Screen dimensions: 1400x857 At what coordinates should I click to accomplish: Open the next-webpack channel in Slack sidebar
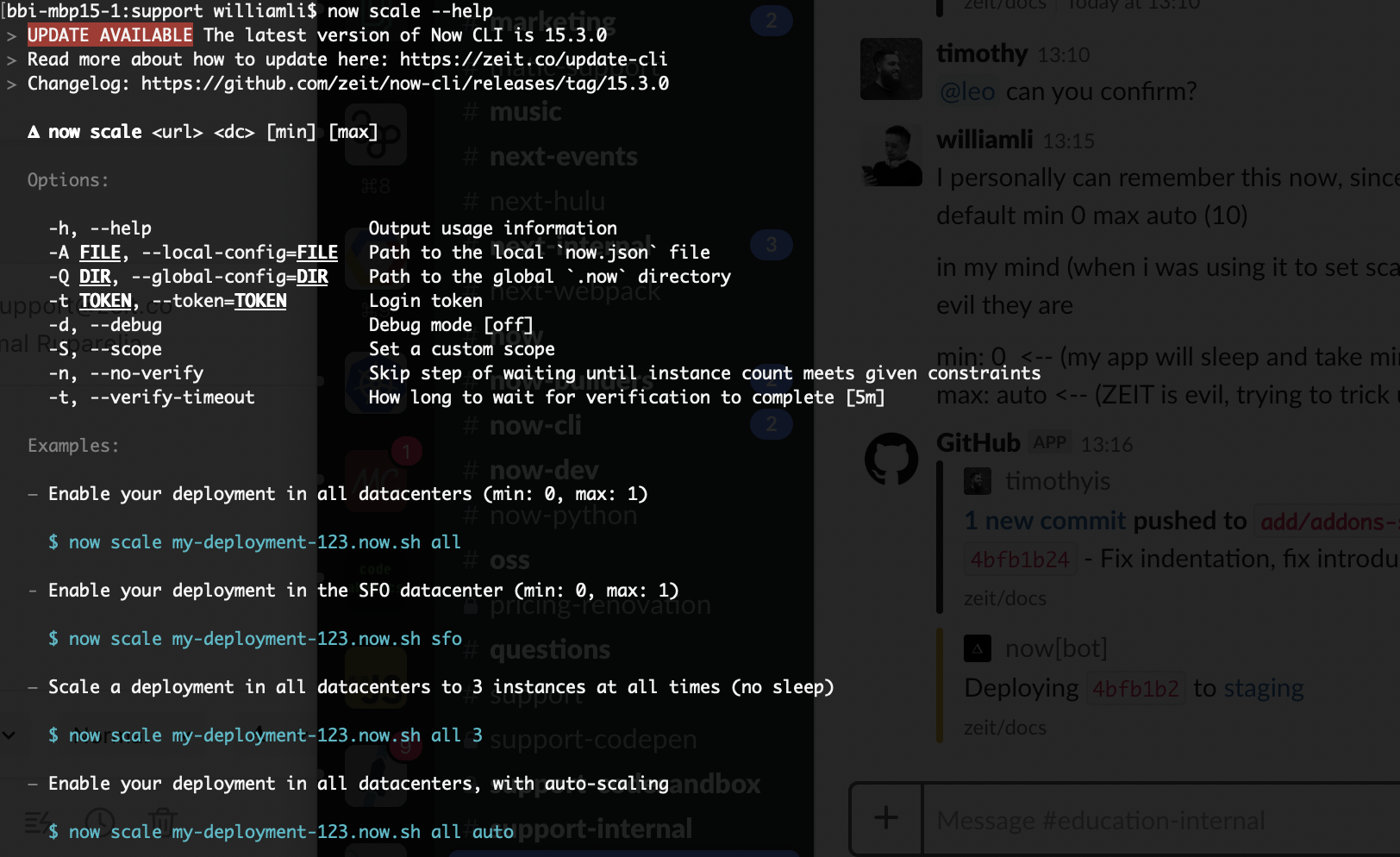point(575,291)
